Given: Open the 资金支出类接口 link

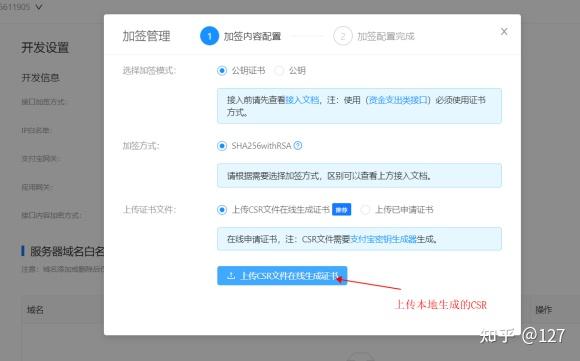Looking at the screenshot, I should pos(398,100).
